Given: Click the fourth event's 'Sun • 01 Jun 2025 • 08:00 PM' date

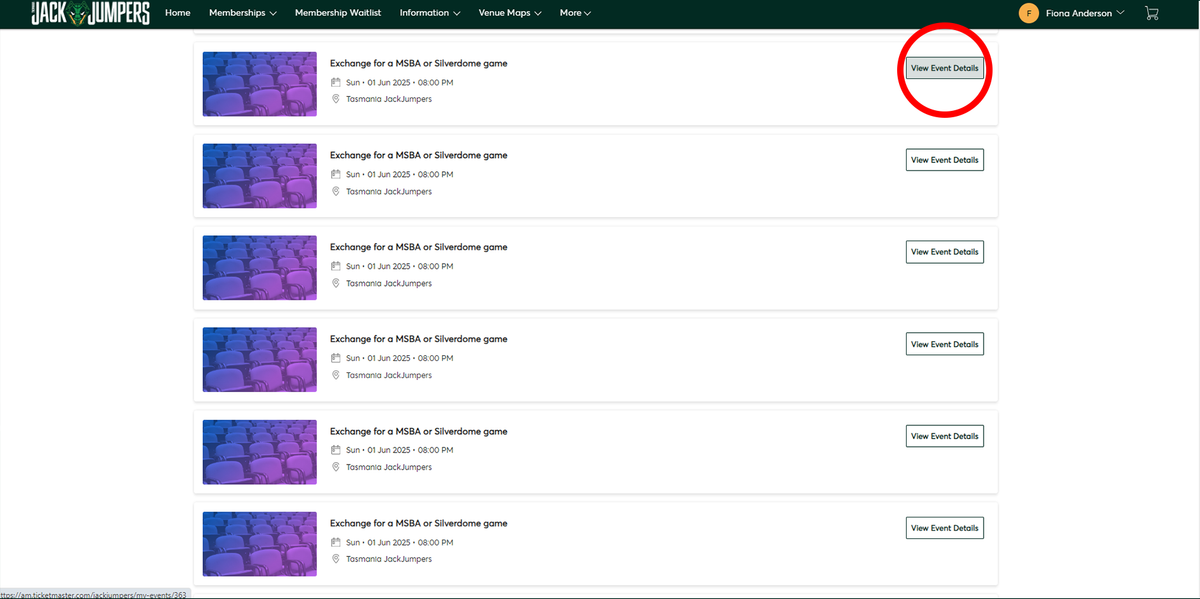Looking at the screenshot, I should tap(400, 358).
